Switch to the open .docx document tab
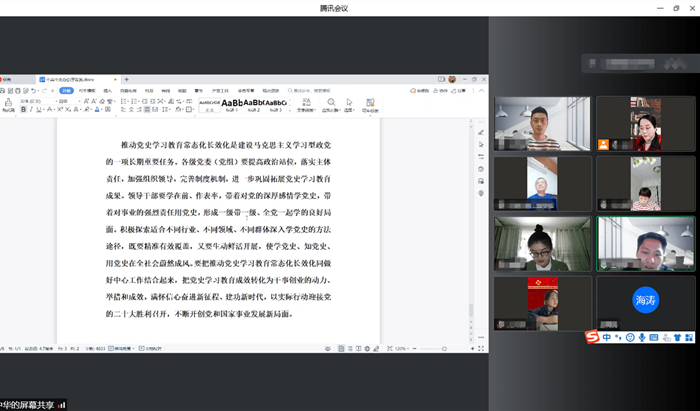700x411 pixels. (78, 79)
